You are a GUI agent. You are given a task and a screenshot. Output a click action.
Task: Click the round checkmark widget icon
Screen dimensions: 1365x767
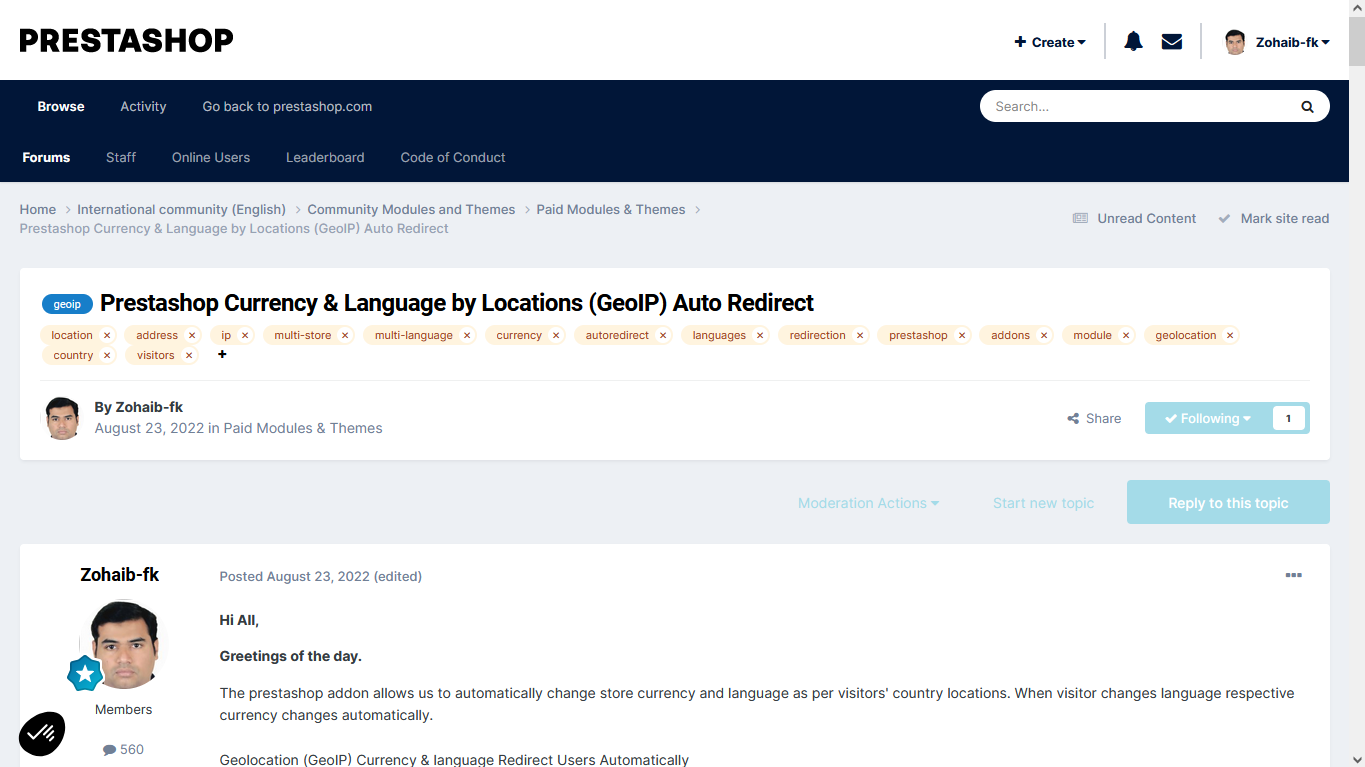42,734
